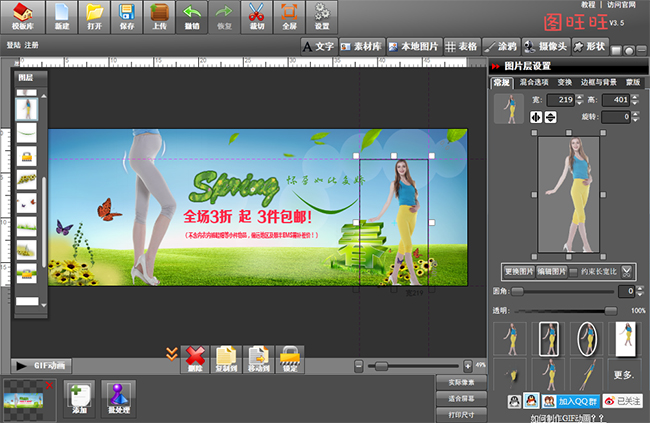Image resolution: width=650 pixels, height=423 pixels.
Task: Insert text with the 文字 tool
Action: [x=318, y=46]
